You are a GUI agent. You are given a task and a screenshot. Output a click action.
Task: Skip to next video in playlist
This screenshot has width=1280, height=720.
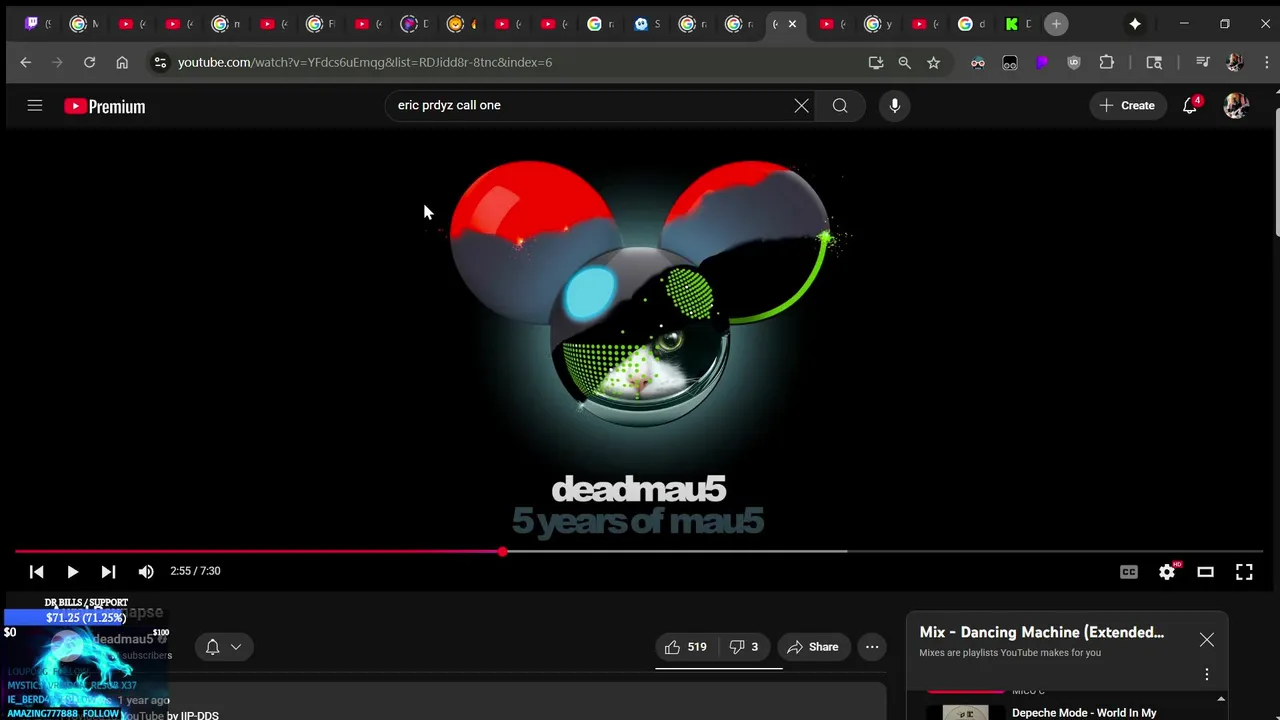[x=108, y=571]
